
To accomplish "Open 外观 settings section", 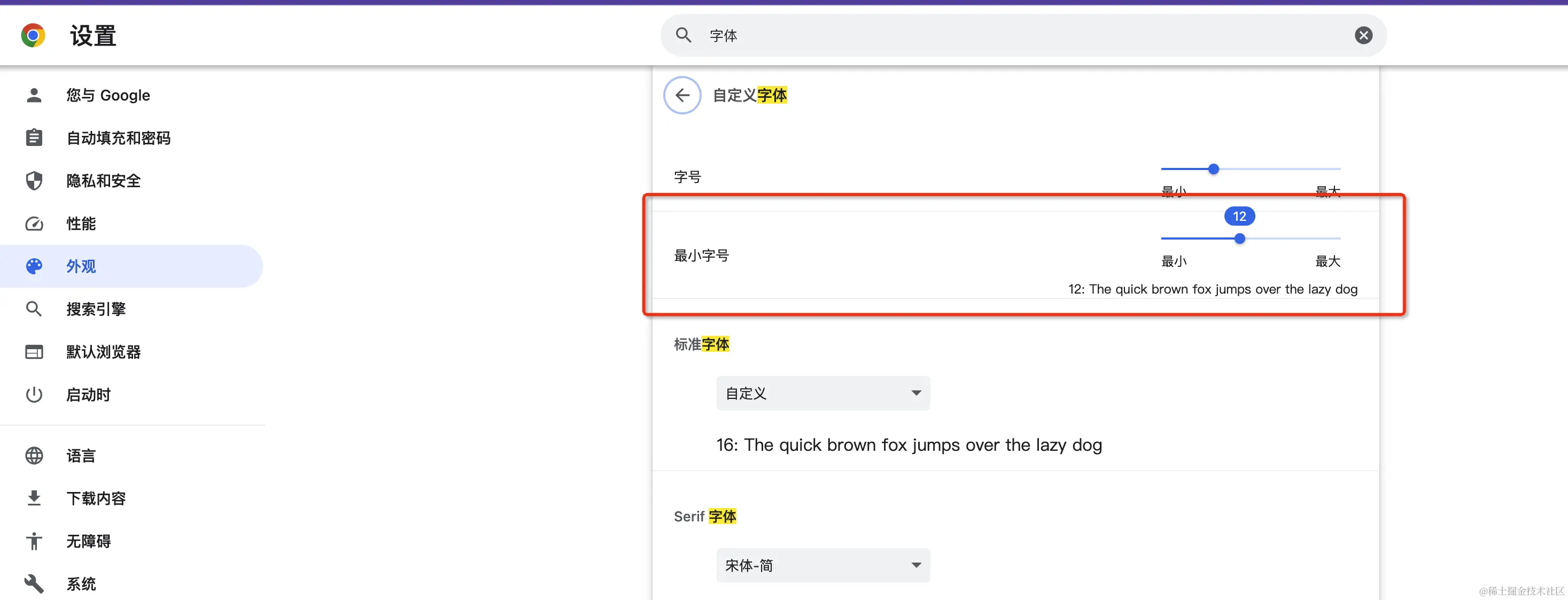I will pyautogui.click(x=81, y=266).
